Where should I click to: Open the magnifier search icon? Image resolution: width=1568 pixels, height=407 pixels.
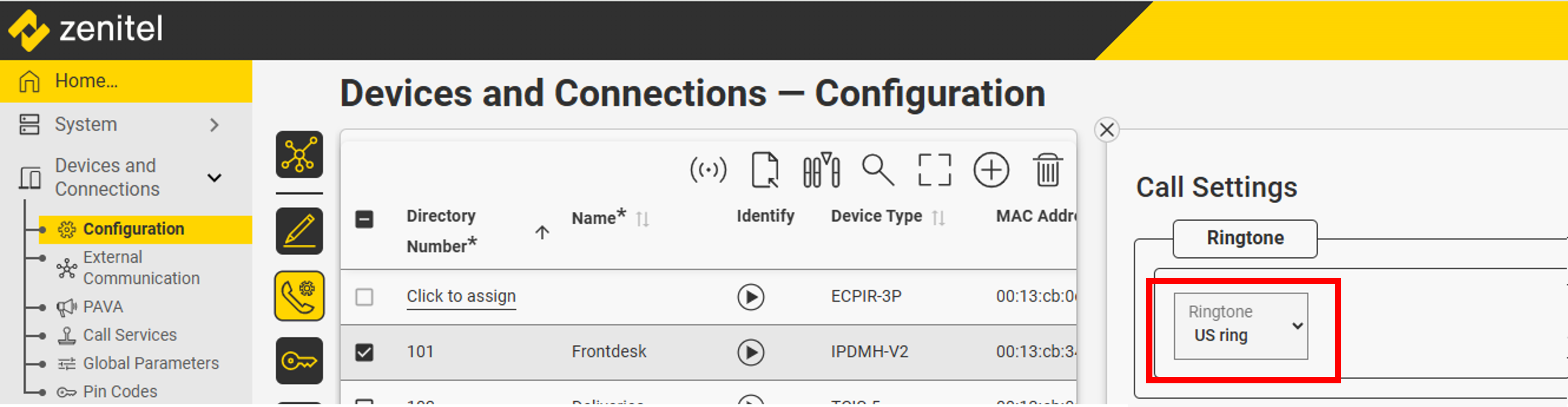[878, 170]
